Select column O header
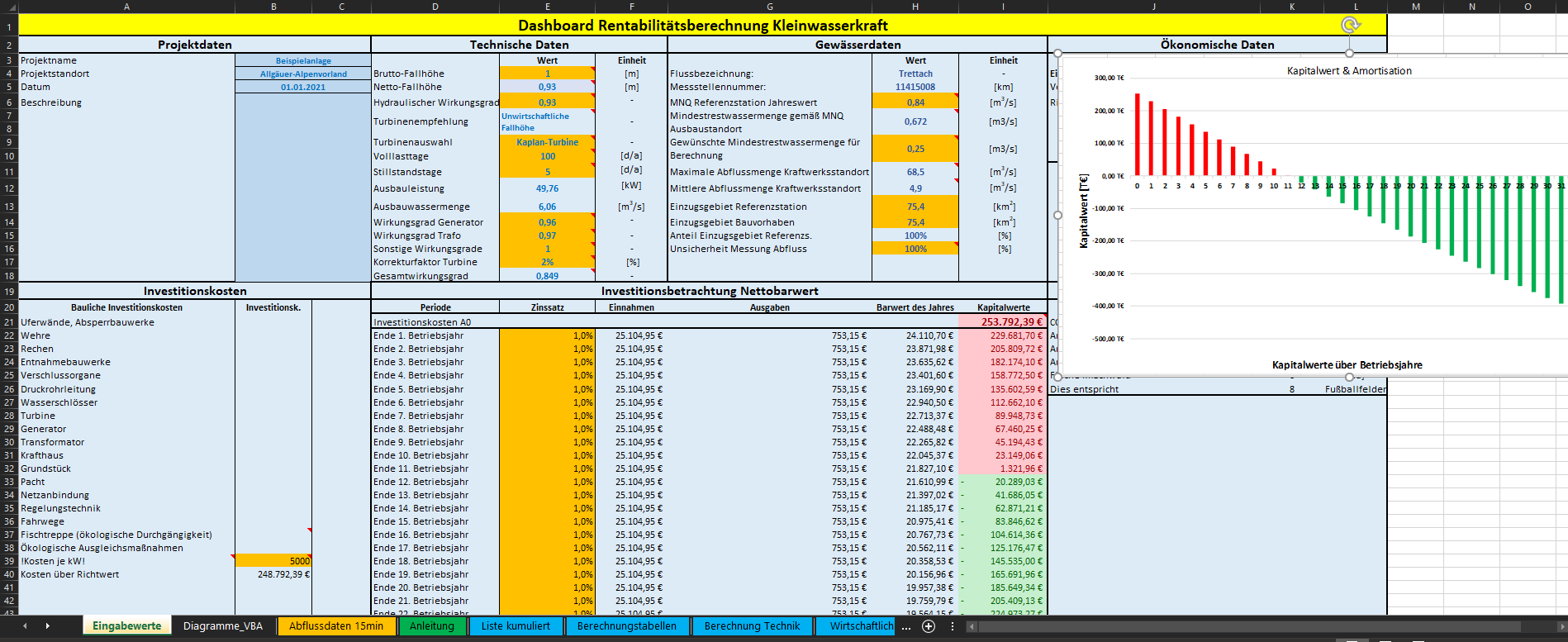The image size is (1568, 642). coord(1528,7)
